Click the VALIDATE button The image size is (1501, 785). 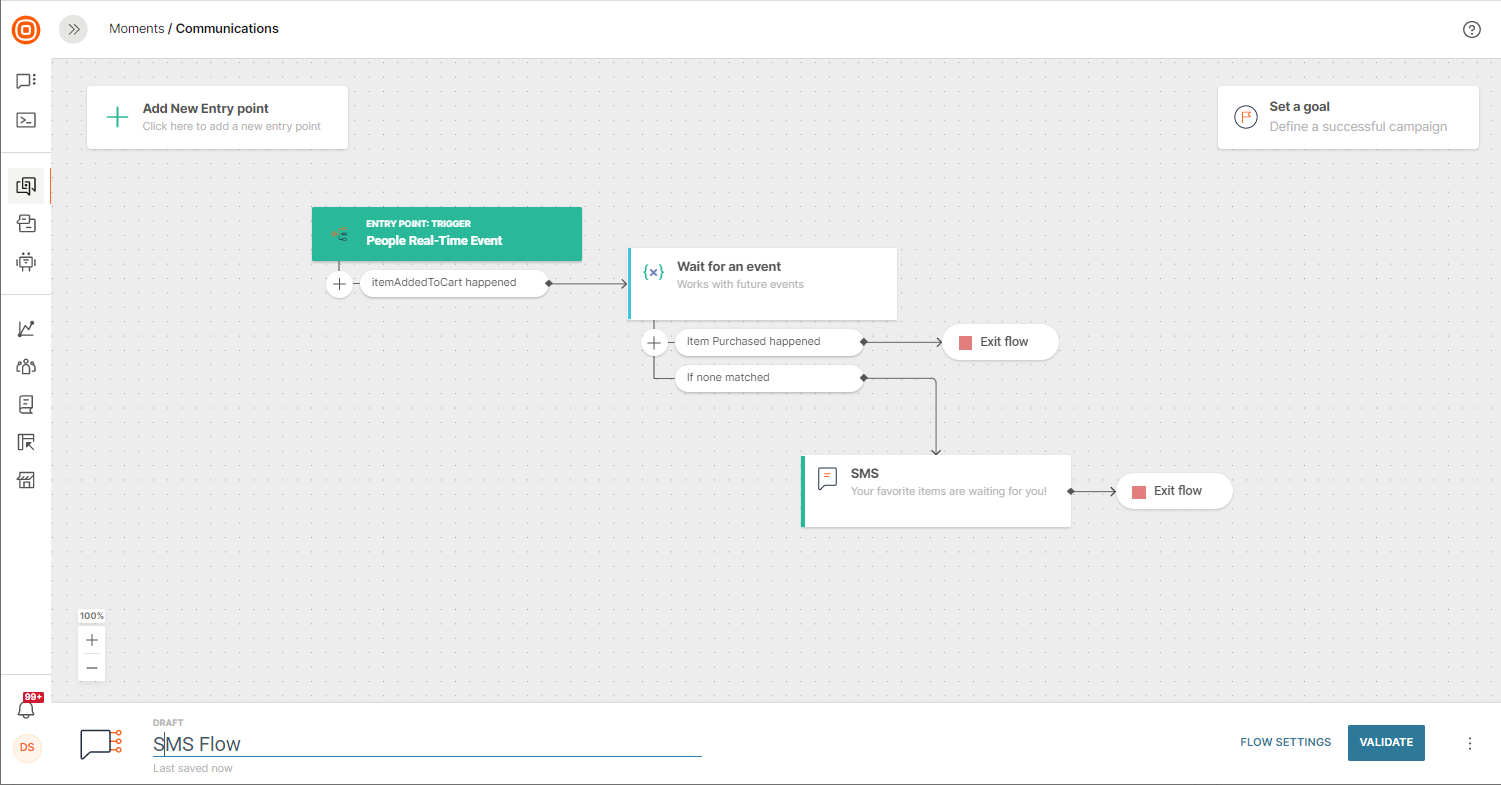[x=1385, y=742]
